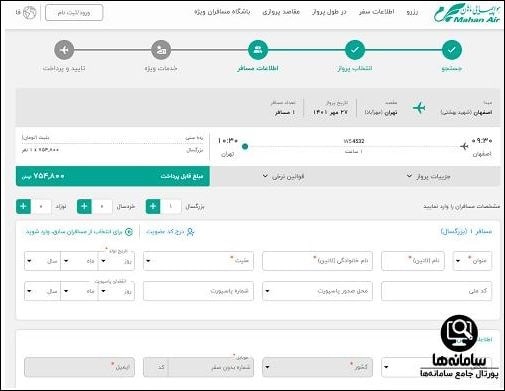Open the globe language selector icon
Viewport: 505px width, 391px height.
(29, 13)
